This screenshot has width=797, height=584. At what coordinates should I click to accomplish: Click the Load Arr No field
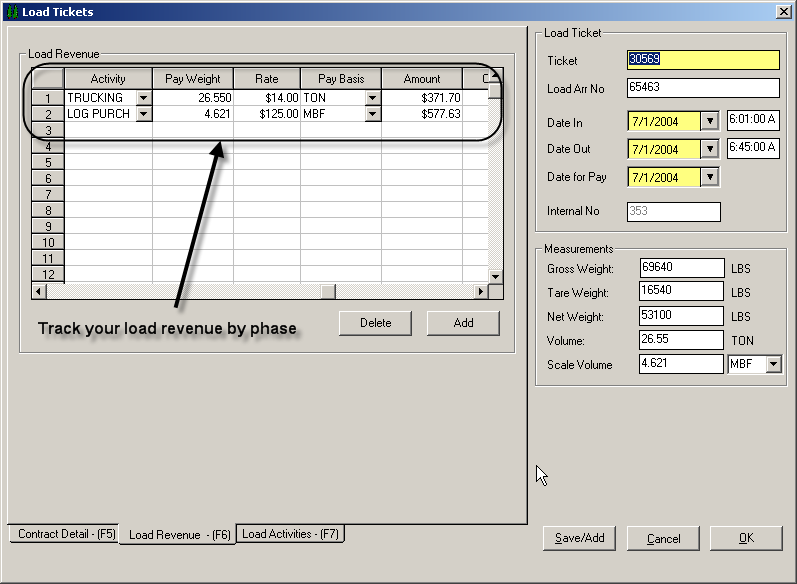(x=703, y=87)
